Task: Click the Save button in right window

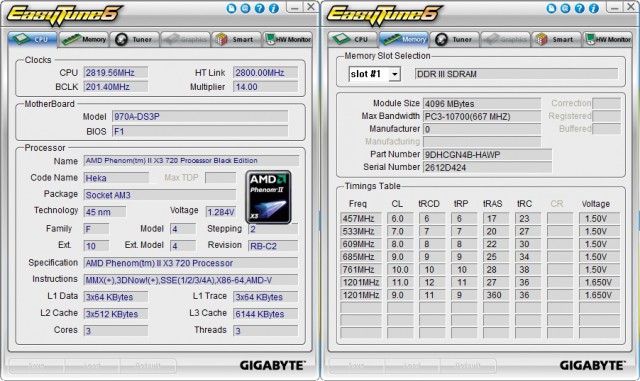Action: click(x=357, y=365)
